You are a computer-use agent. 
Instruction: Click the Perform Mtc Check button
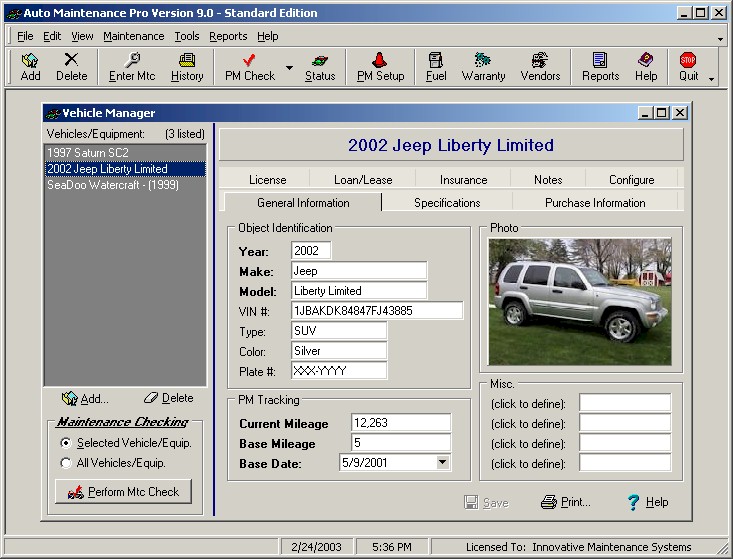[x=123, y=492]
